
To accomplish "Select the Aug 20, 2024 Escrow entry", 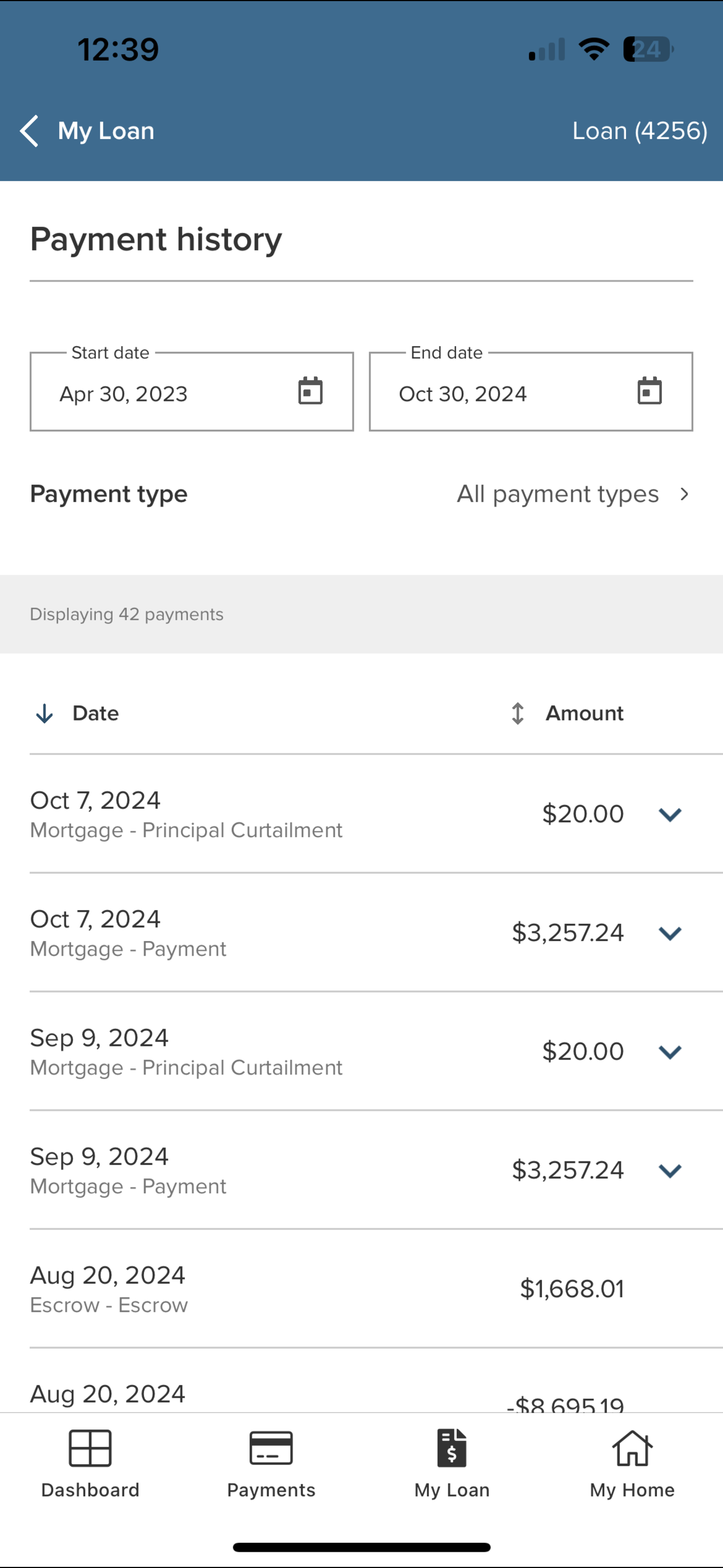I will click(361, 1289).
